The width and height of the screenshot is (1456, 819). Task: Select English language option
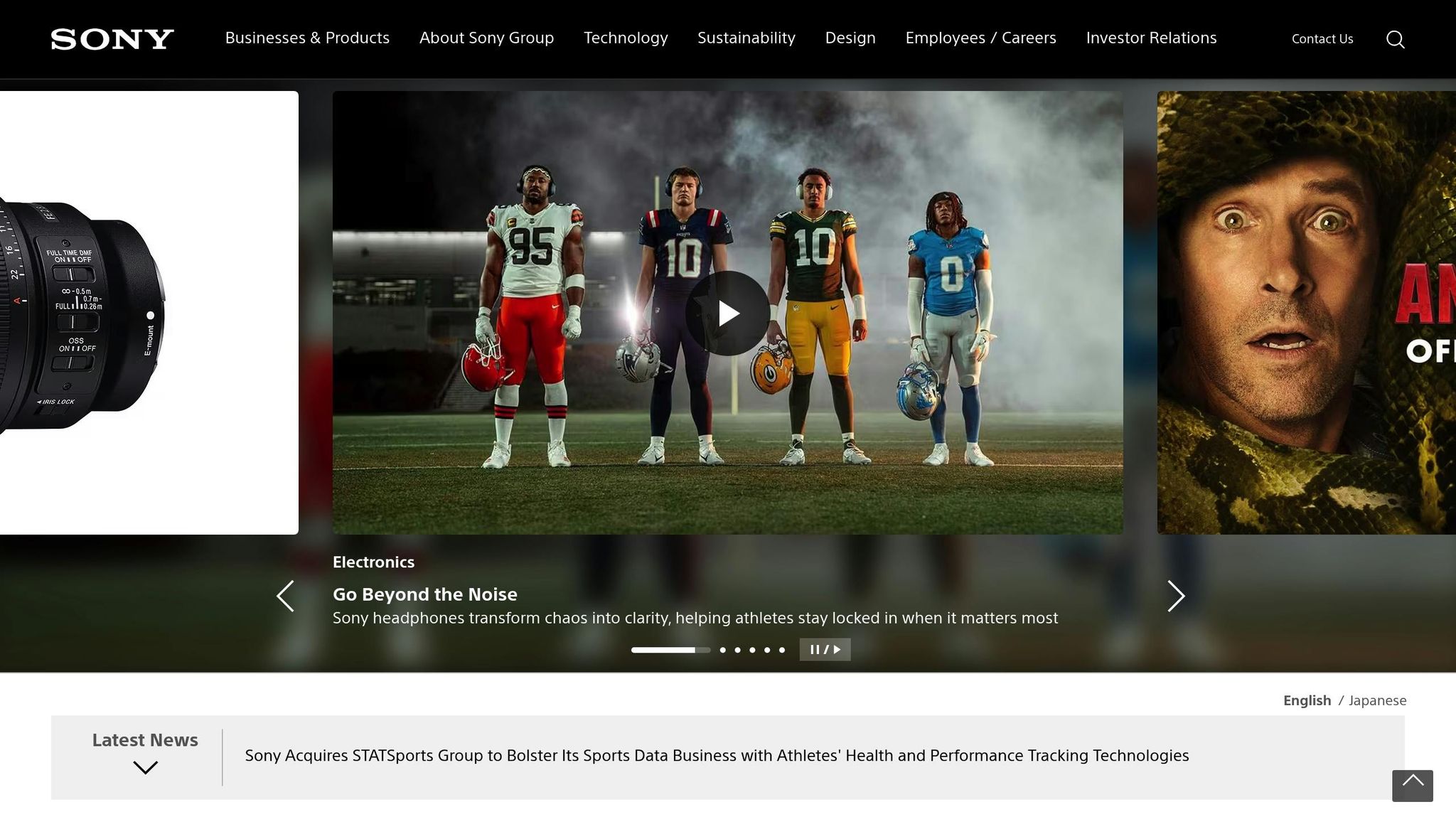pos(1307,700)
